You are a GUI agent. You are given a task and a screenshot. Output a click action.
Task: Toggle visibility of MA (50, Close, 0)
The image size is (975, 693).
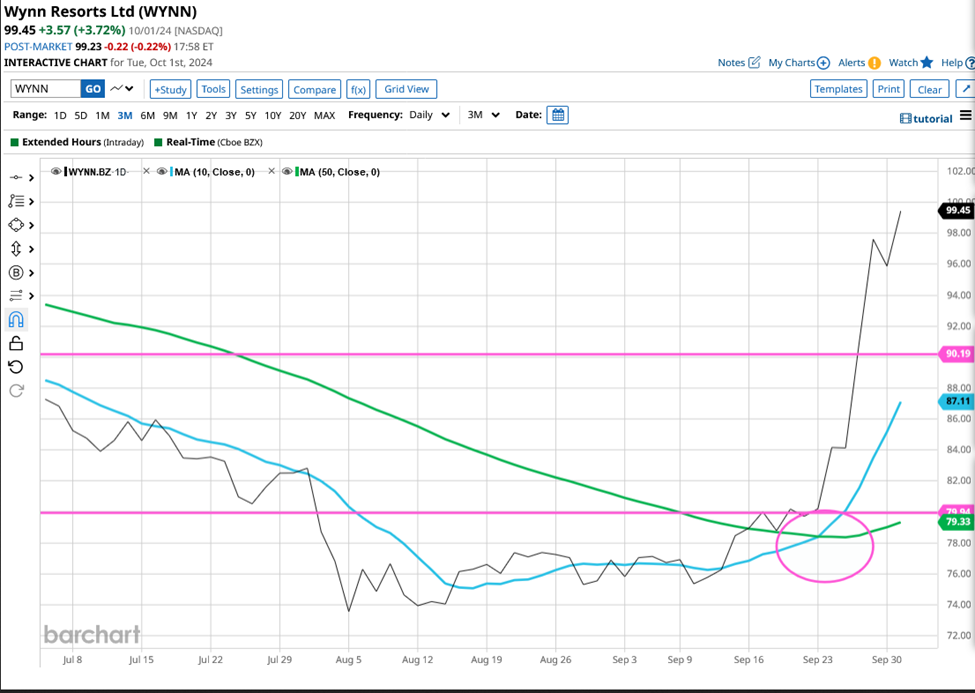point(288,172)
